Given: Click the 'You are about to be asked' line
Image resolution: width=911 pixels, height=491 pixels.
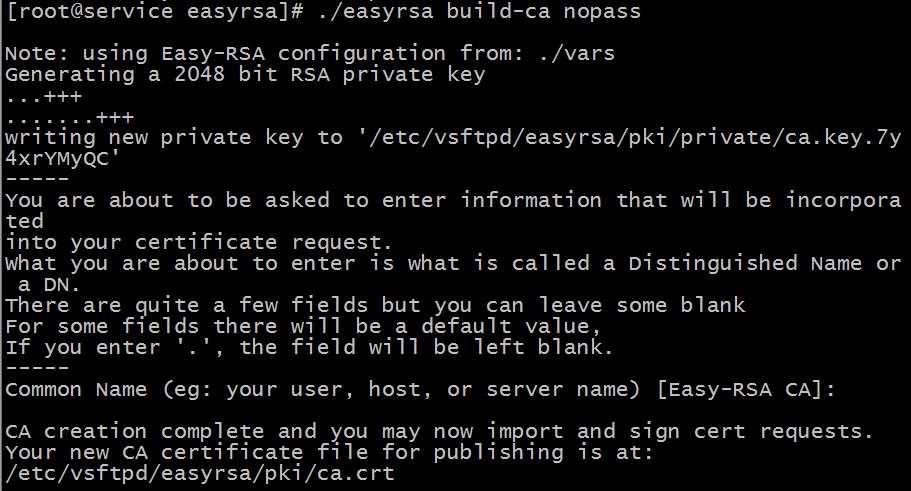Looking at the screenshot, I should tap(450, 200).
